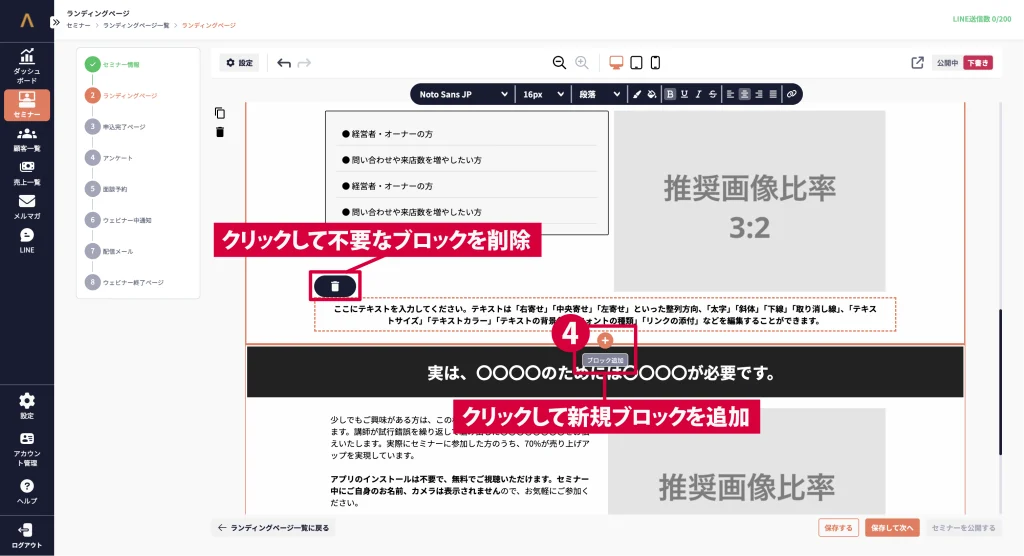Toggle strikethrough text formatting
The width and height of the screenshot is (1024, 556).
(x=712, y=94)
